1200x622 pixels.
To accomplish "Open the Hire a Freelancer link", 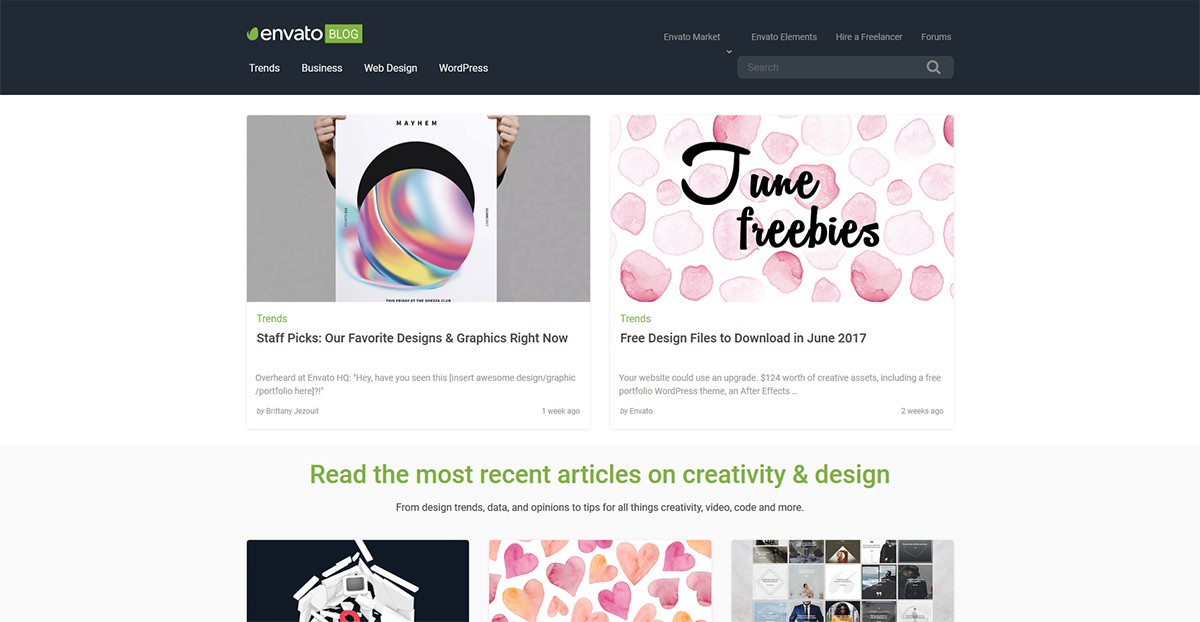I will click(869, 37).
